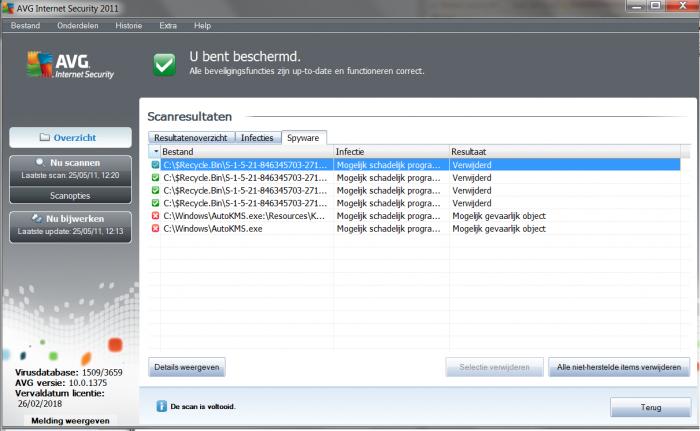
Task: Click the Virusdatabase 1509/3659 text
Action: coord(69,372)
